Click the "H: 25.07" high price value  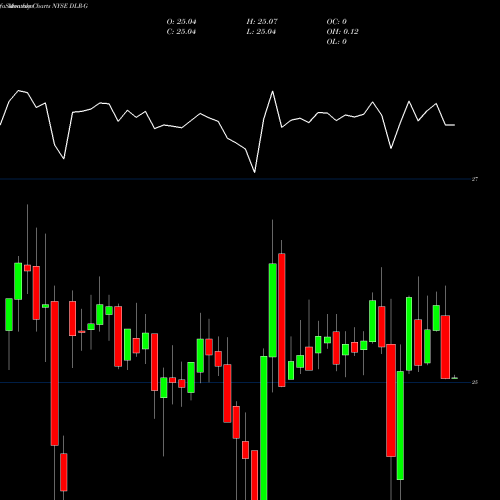tap(262, 22)
